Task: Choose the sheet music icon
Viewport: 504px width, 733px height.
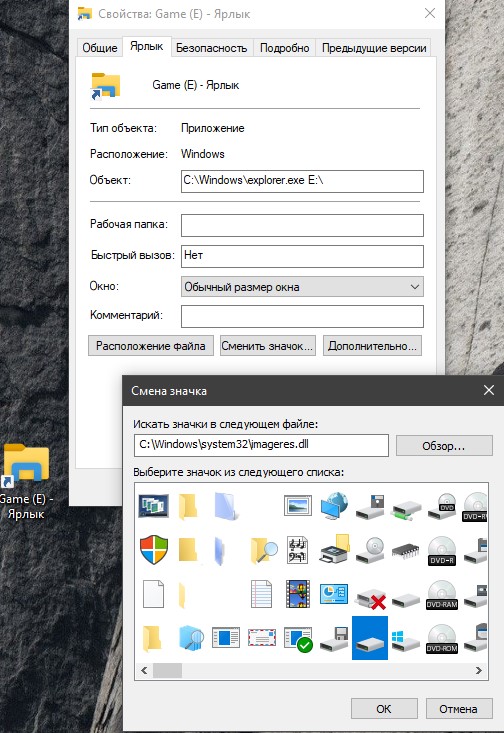Action: click(x=298, y=550)
